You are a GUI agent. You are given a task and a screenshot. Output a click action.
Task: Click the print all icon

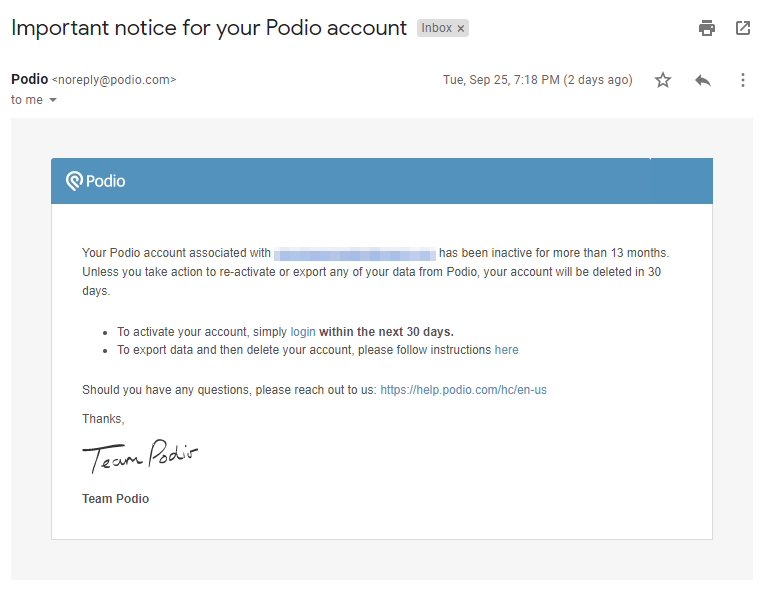click(x=707, y=28)
